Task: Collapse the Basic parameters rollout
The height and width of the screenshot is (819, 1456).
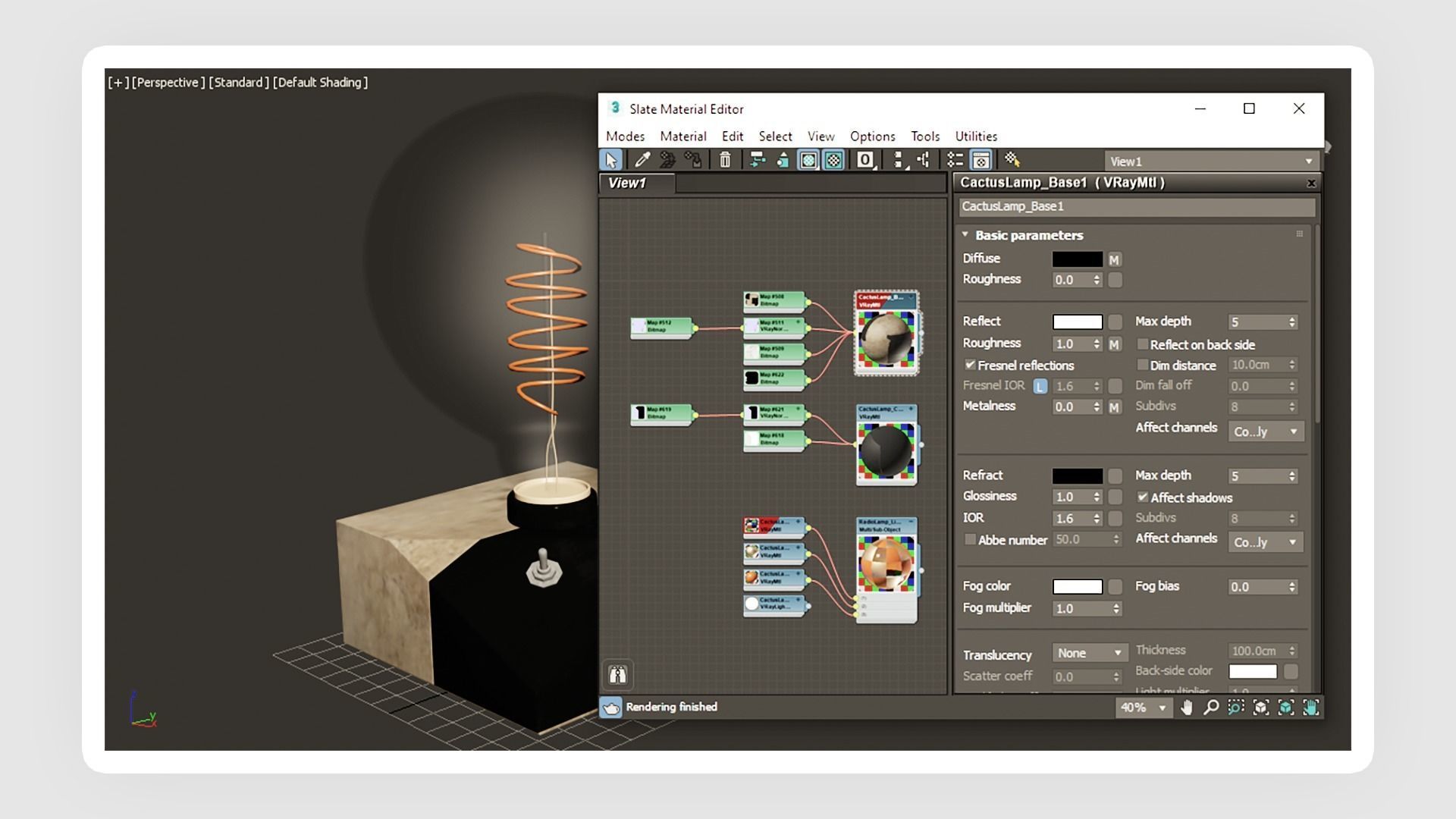Action: tap(965, 235)
